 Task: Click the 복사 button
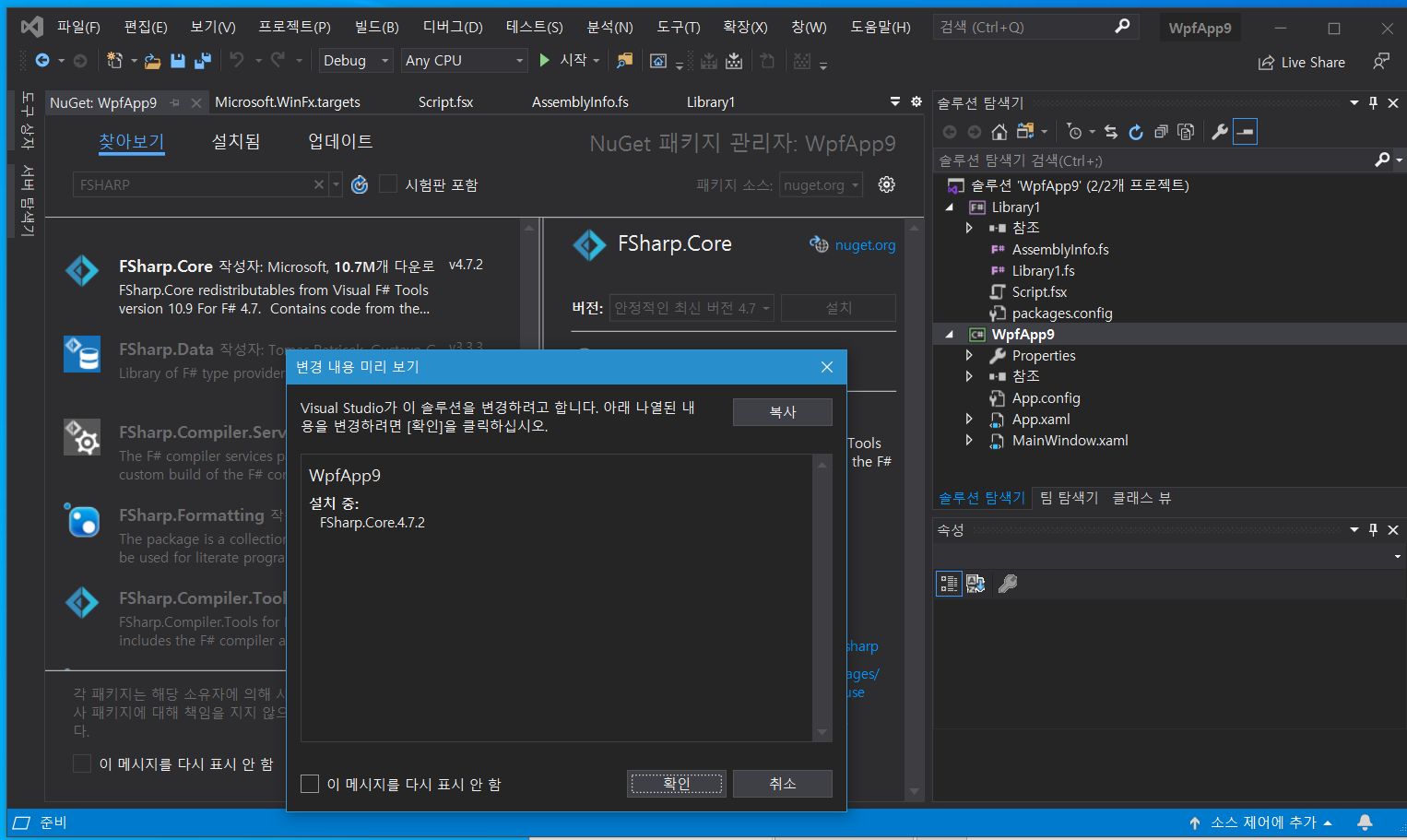[783, 412]
